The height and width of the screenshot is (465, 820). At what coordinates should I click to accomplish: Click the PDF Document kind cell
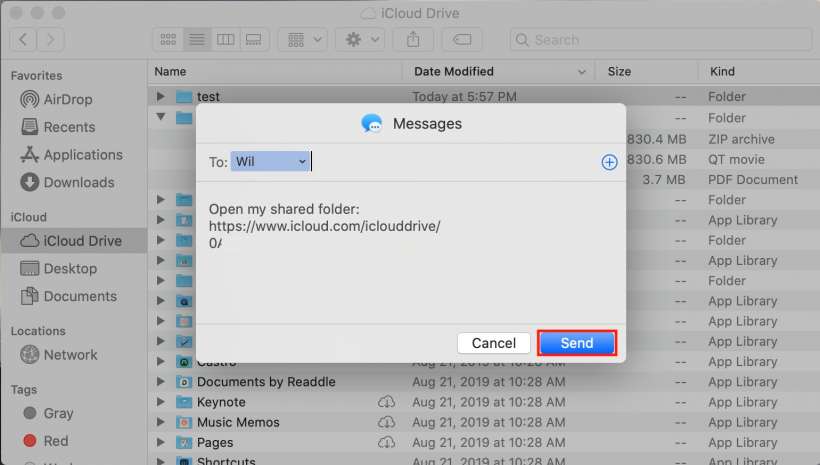click(753, 180)
